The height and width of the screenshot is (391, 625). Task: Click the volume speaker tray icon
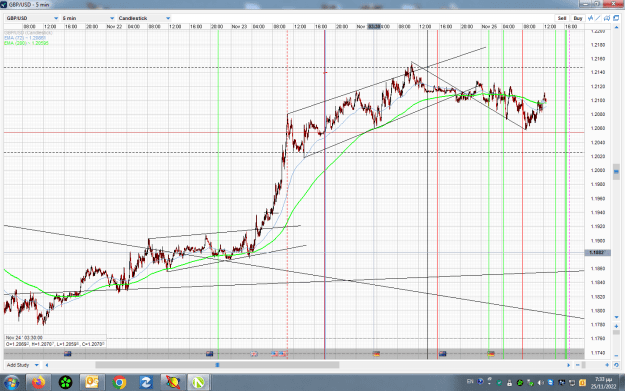click(x=540, y=383)
